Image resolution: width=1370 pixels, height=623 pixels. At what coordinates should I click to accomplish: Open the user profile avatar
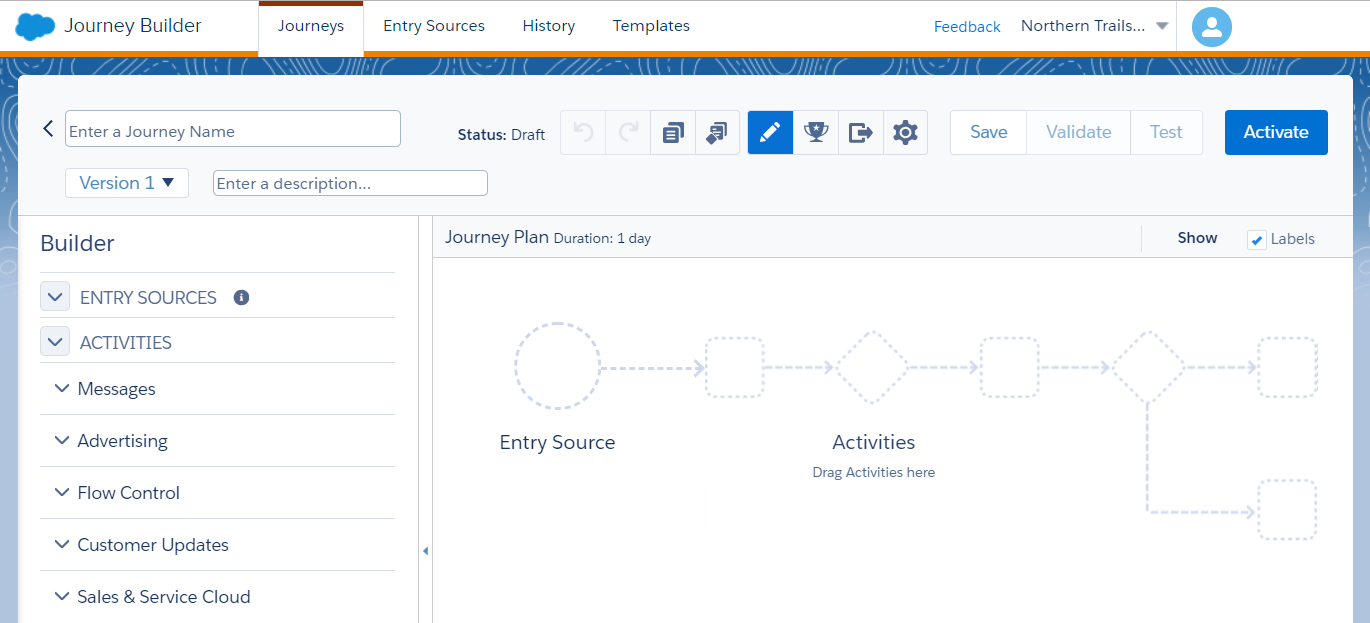point(1212,27)
